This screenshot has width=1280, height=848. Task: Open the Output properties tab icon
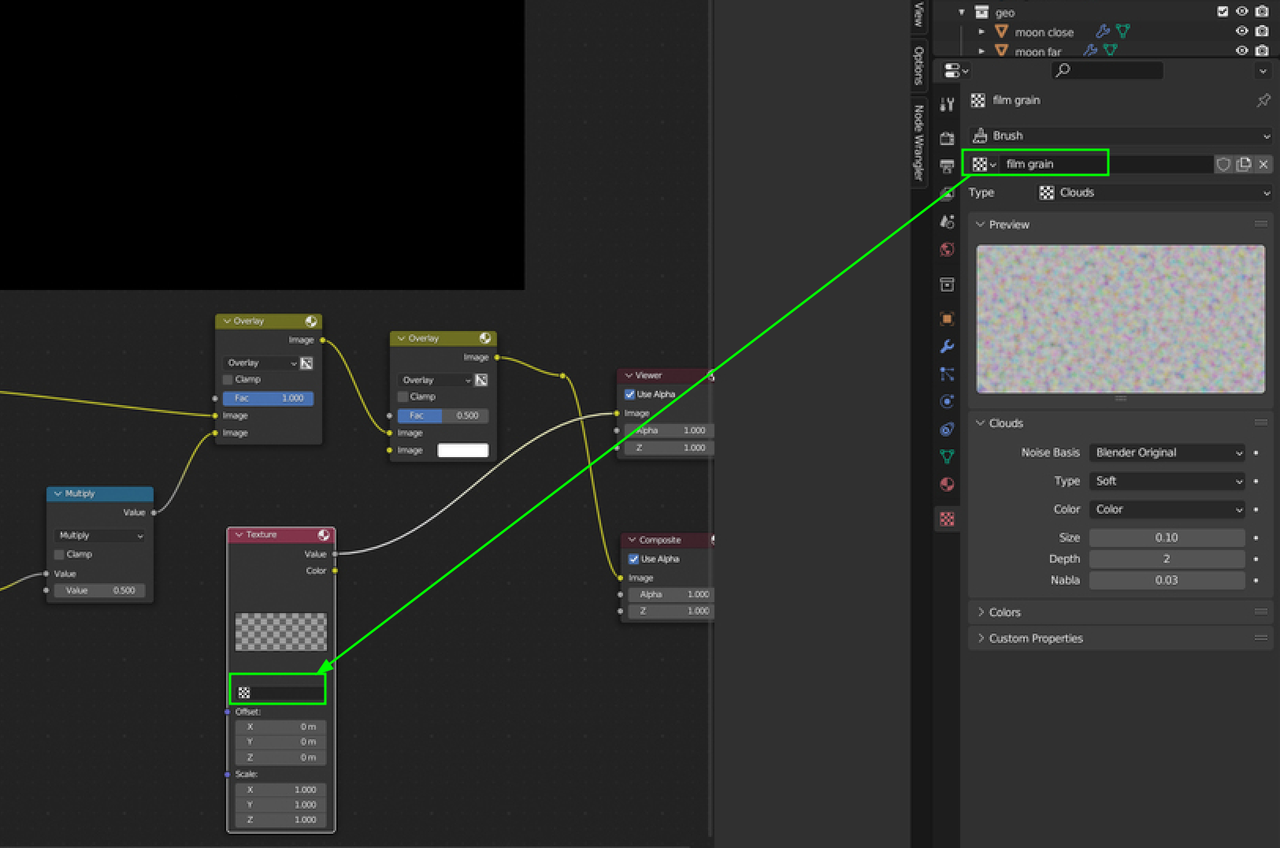pos(947,166)
